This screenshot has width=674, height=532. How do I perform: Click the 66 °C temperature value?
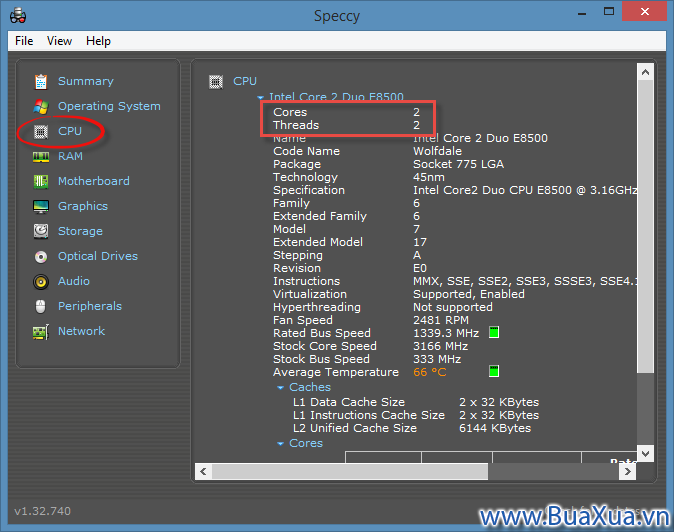coord(430,372)
